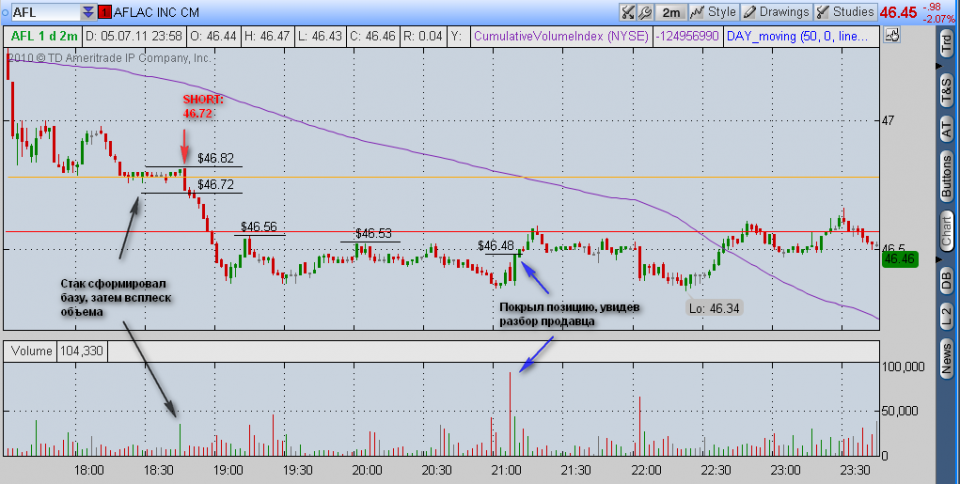Open the Buttons sidebar tab
Image resolution: width=960 pixels, height=484 pixels.
(947, 178)
